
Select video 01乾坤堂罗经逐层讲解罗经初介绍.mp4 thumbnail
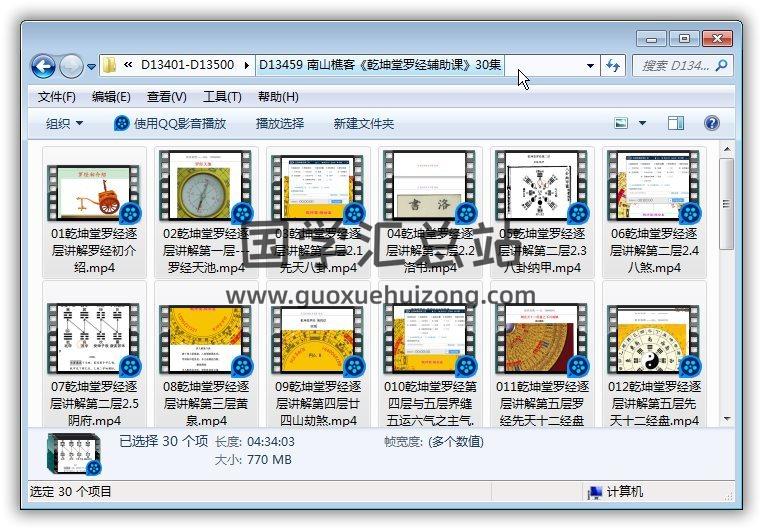(93, 193)
